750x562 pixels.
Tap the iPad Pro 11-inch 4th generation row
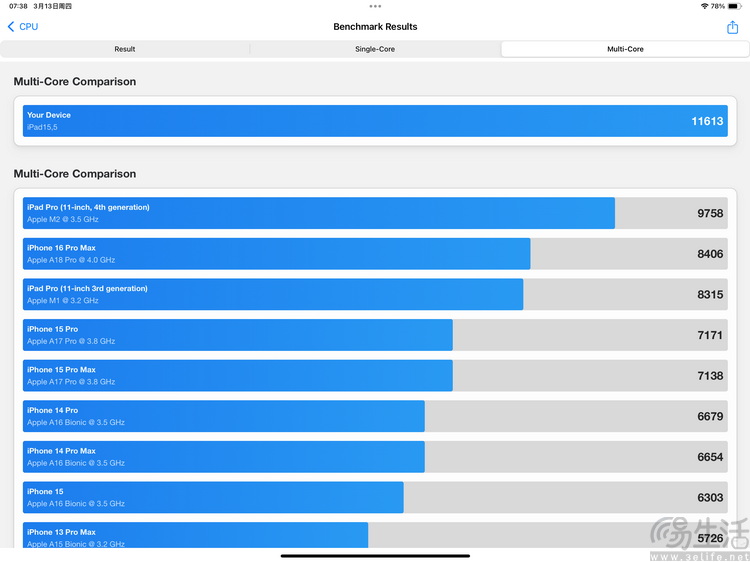375,213
